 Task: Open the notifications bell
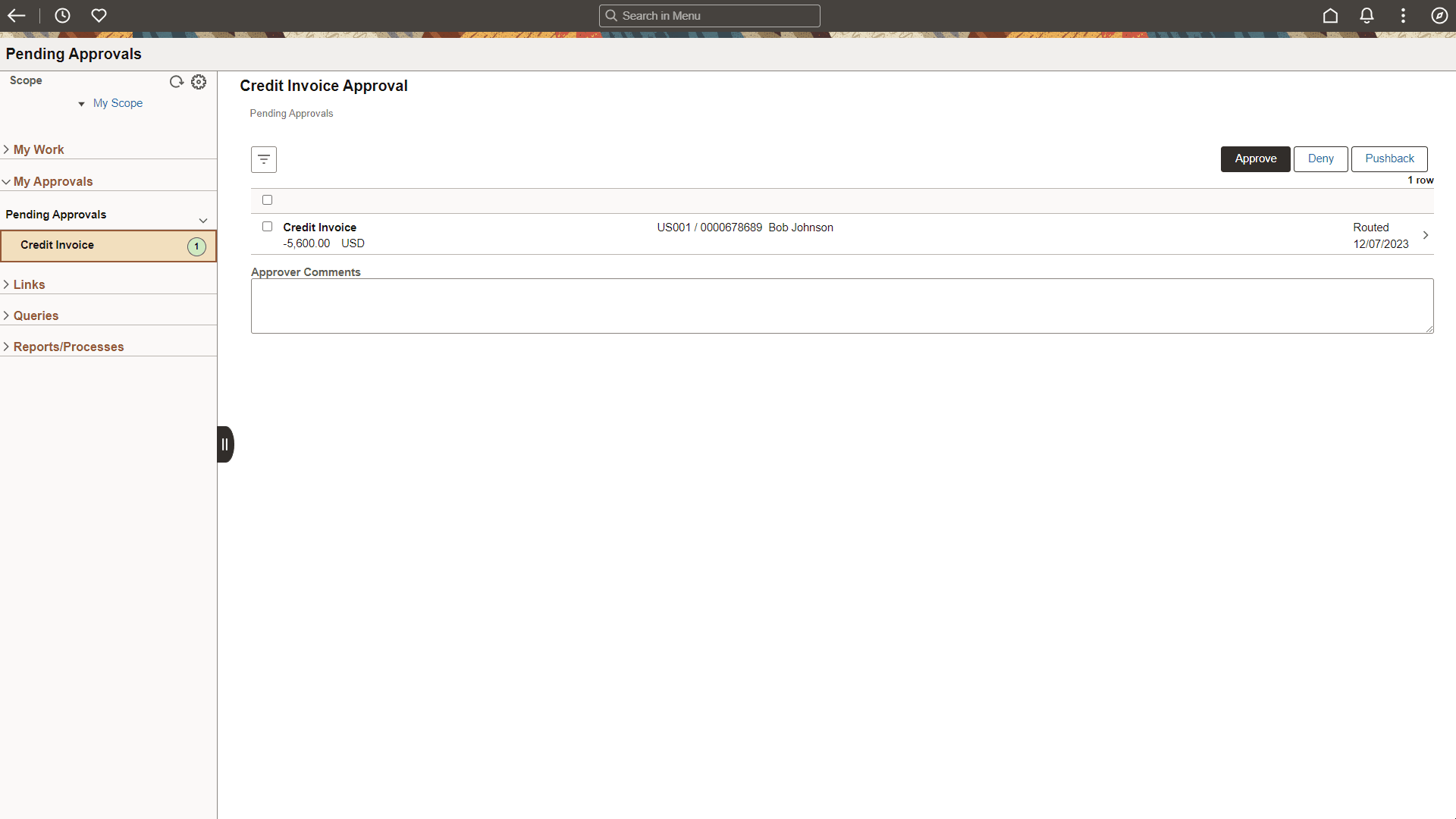(1367, 15)
